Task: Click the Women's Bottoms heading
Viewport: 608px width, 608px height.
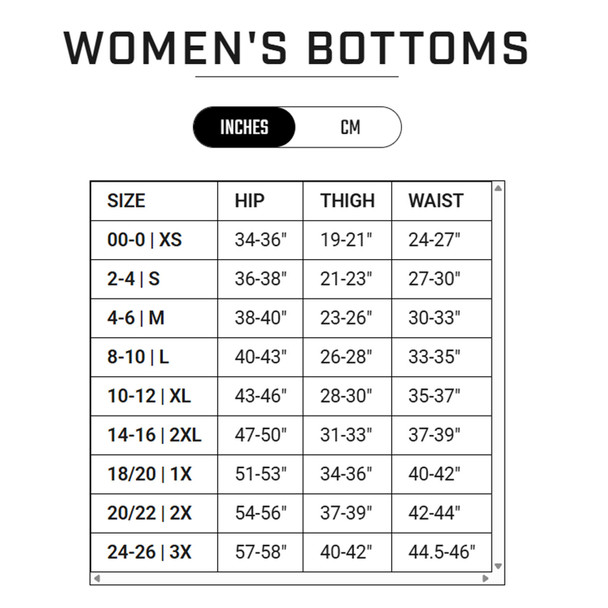Action: tap(297, 47)
